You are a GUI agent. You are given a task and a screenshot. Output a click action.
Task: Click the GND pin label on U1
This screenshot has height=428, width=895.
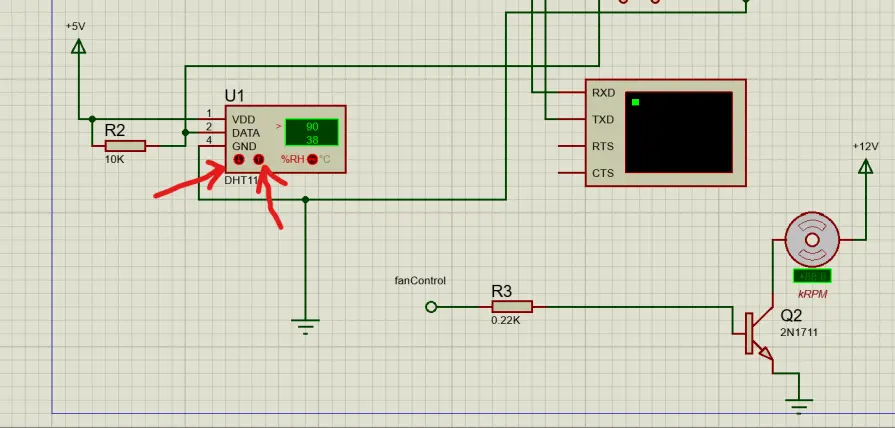coord(244,146)
